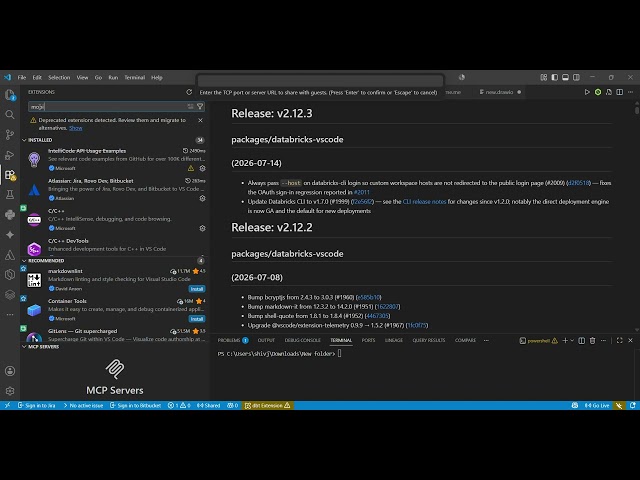Click warning icon on IntelliCode API Usage Examples
This screenshot has height=480, width=640.
tap(191, 168)
